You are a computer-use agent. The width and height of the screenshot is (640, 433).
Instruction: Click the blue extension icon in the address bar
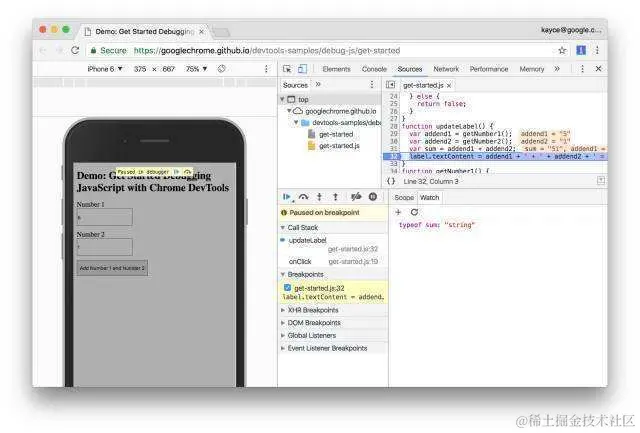tap(581, 50)
